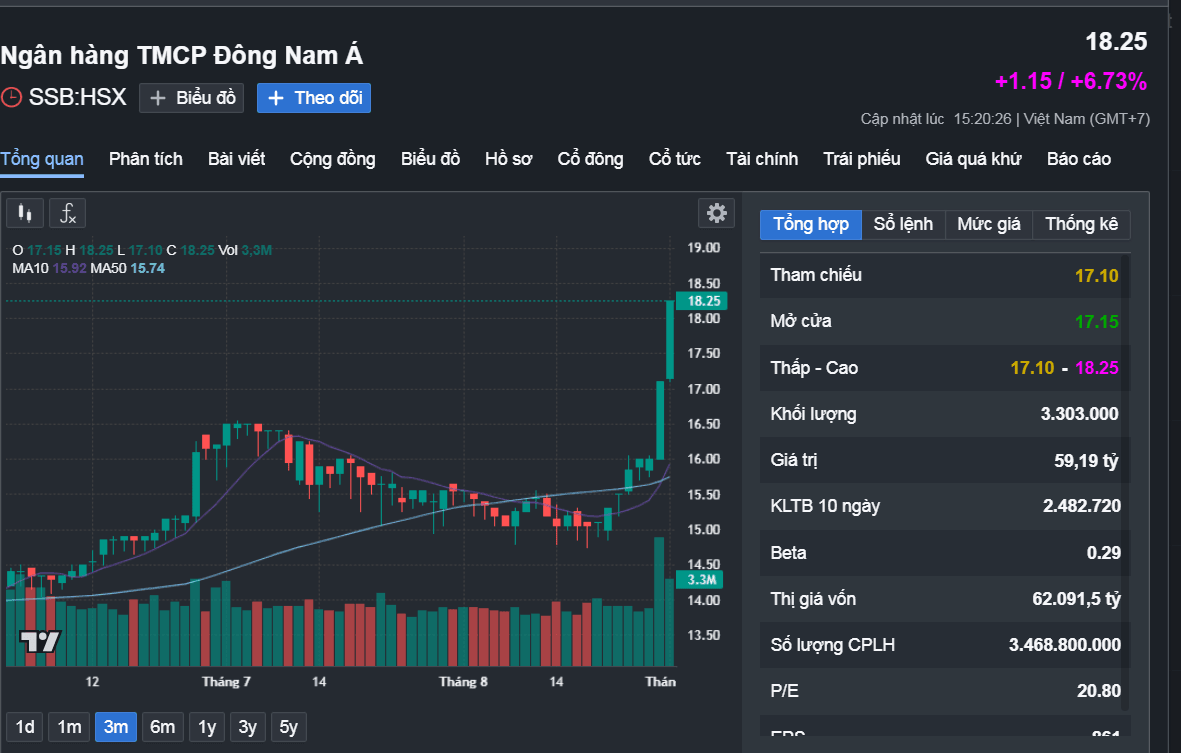Open the Bài viết tab
Viewport: 1181px width, 753px height.
pyautogui.click(x=237, y=159)
